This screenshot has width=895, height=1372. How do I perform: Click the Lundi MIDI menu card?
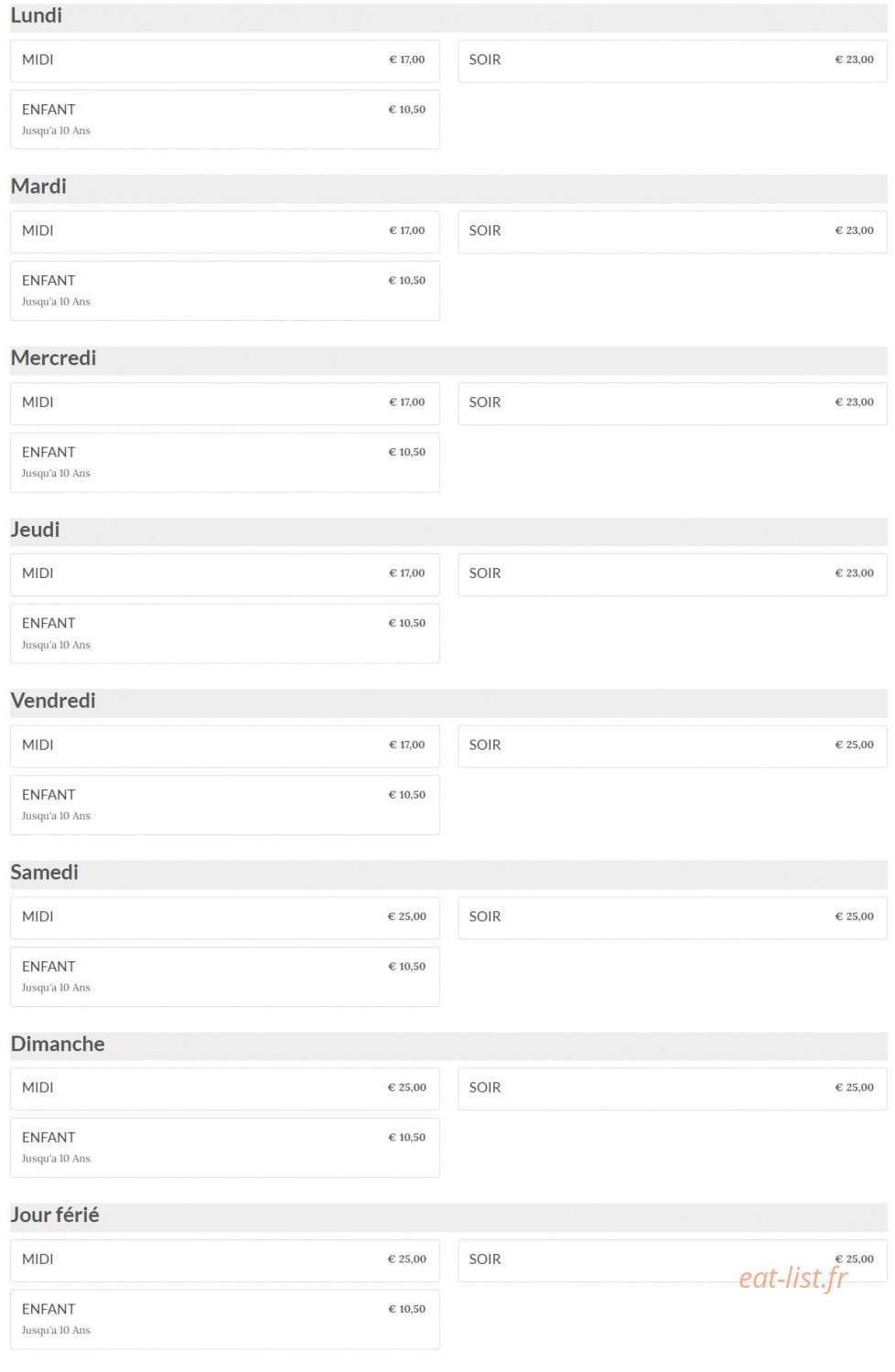coord(224,60)
